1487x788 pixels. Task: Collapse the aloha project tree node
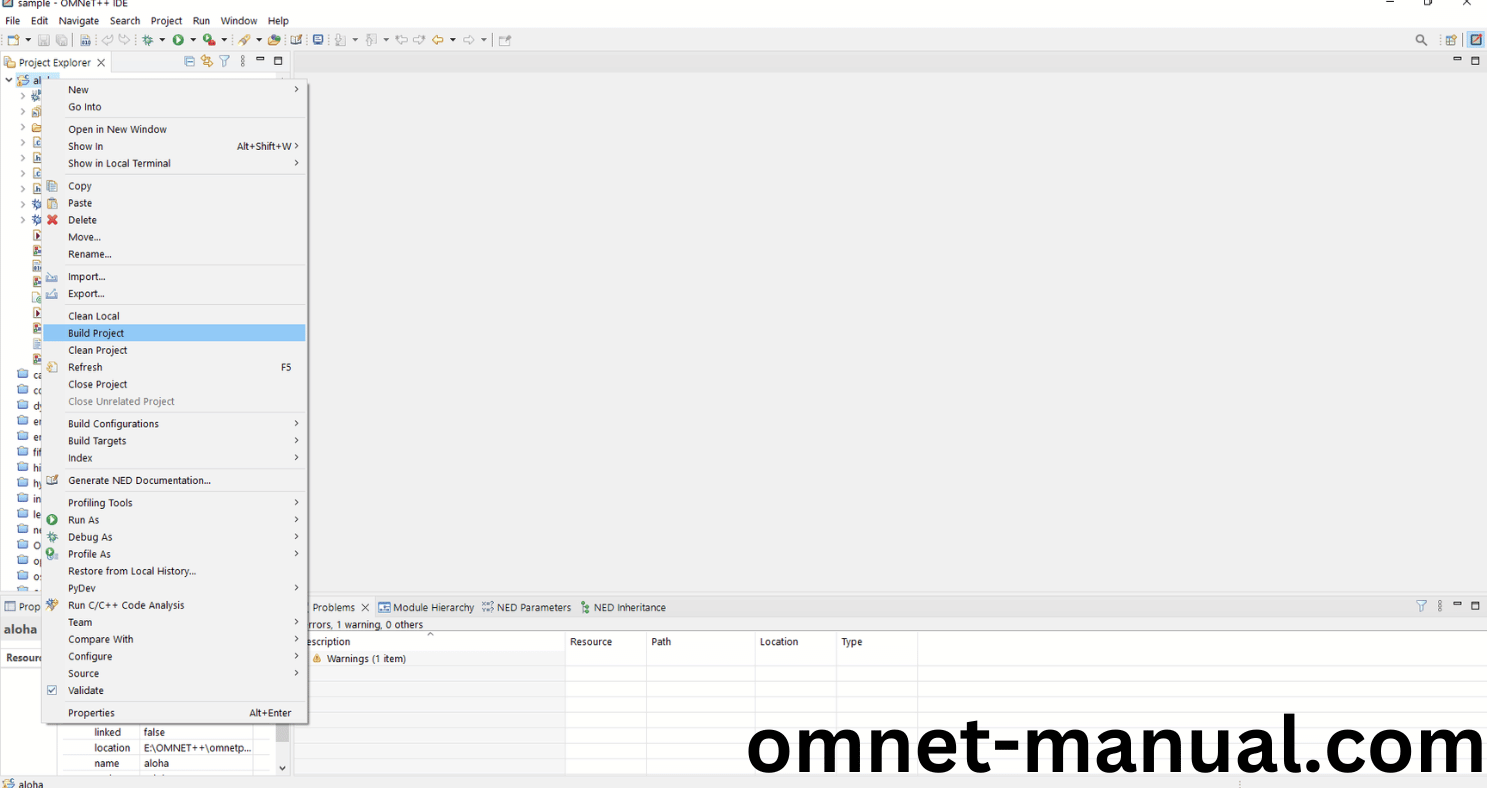pyautogui.click(x=9, y=80)
